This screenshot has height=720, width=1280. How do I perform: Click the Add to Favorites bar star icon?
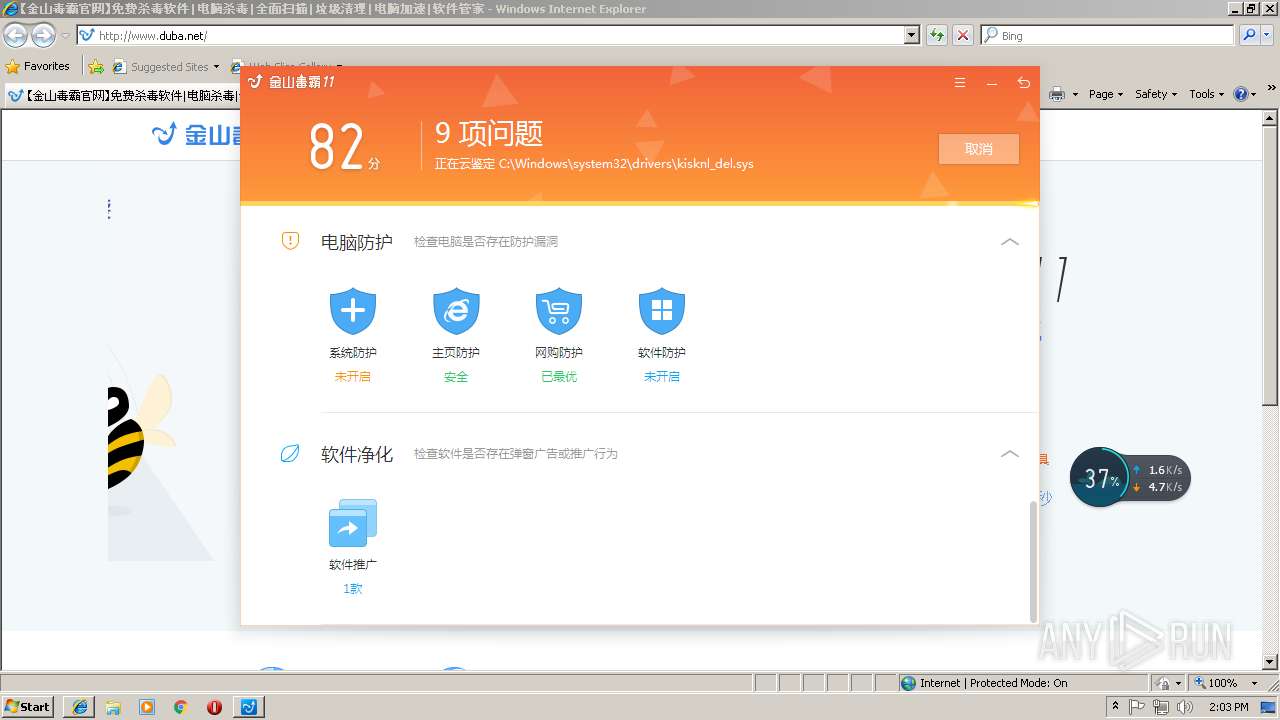pos(96,67)
